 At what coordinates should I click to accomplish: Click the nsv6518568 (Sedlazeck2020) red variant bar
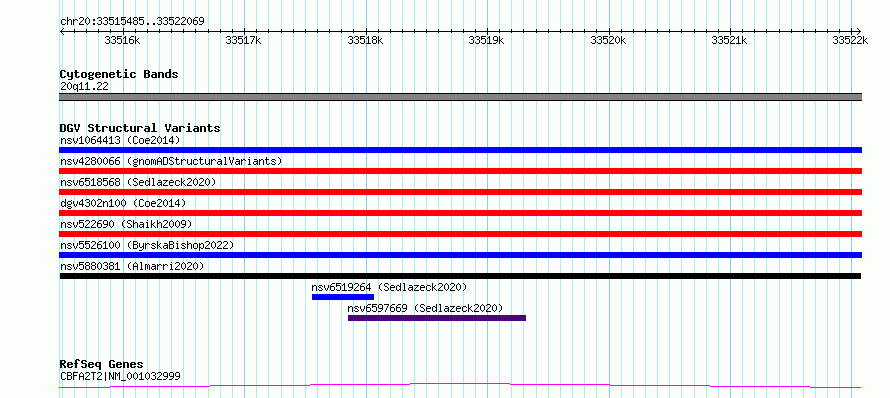pyautogui.click(x=460, y=192)
